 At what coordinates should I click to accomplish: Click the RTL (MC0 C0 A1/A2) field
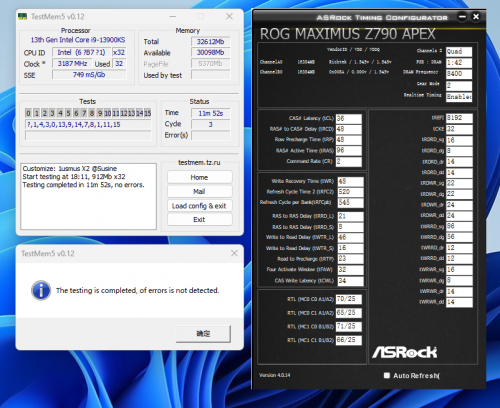click(x=348, y=299)
